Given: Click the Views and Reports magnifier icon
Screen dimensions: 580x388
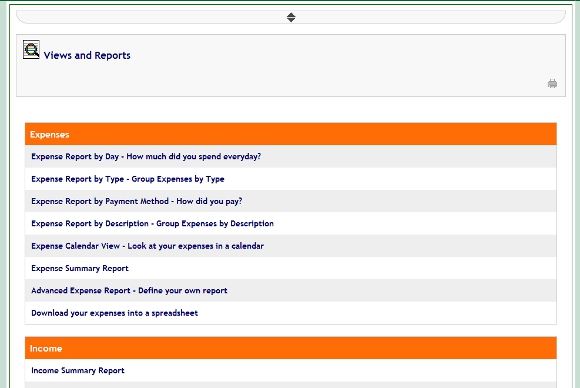Looking at the screenshot, I should coord(31,50).
